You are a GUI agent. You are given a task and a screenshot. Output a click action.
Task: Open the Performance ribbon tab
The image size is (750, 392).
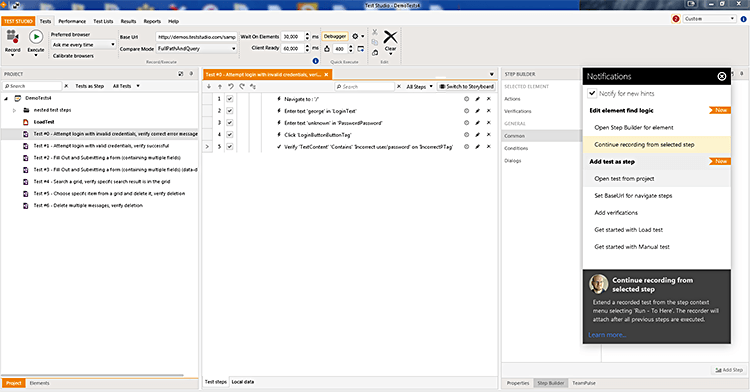72,22
